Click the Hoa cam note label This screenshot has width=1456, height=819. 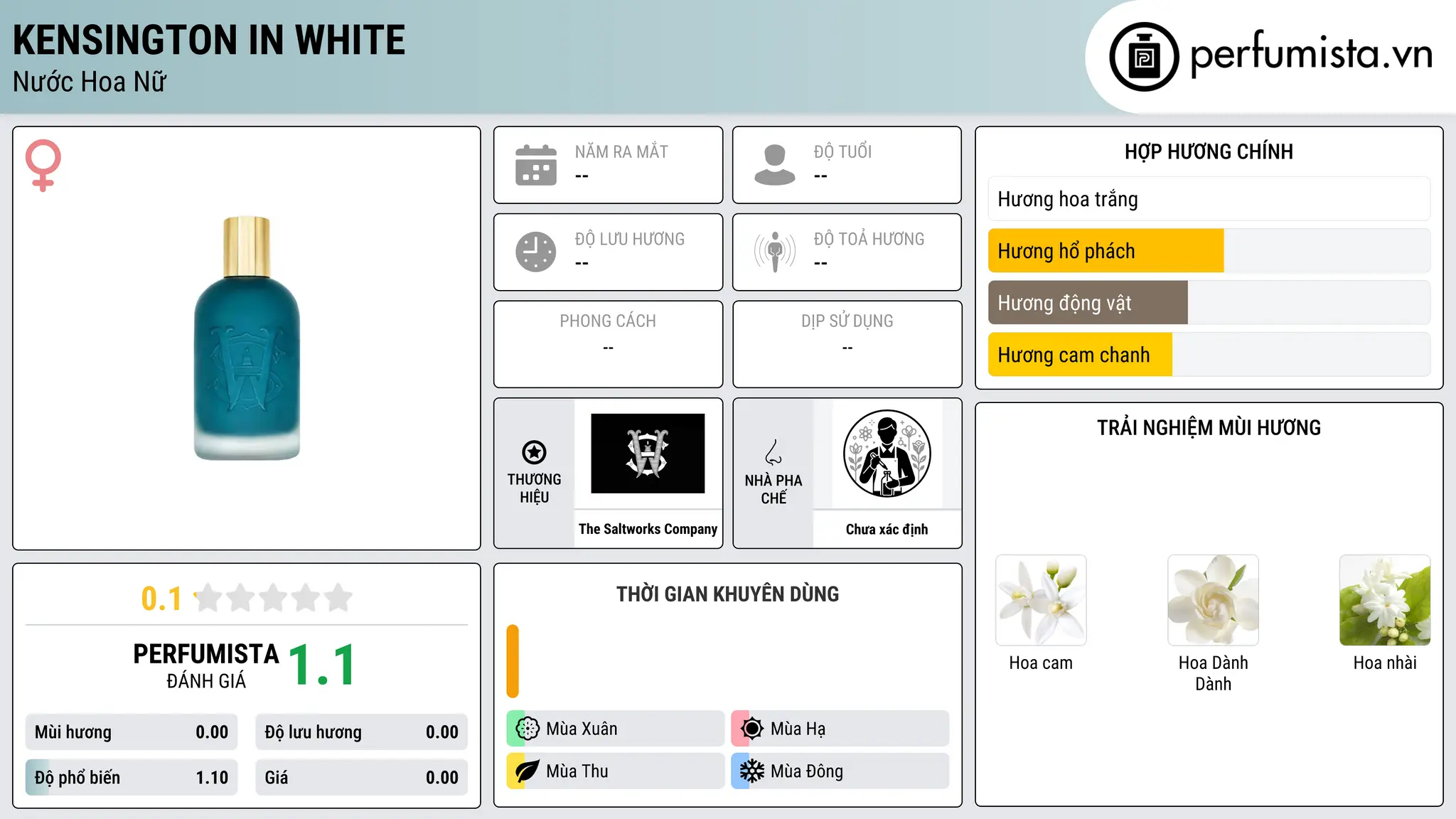[1041, 663]
